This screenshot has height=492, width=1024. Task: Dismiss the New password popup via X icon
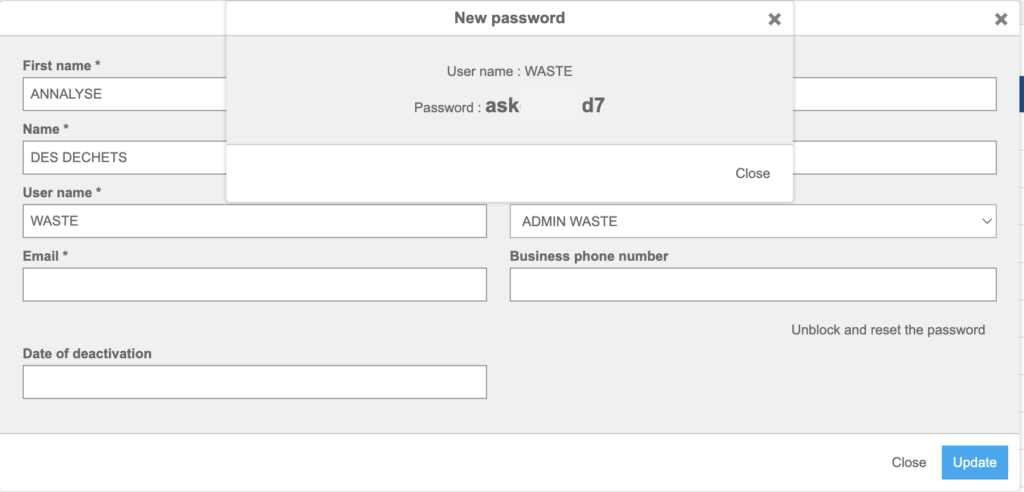point(775,20)
